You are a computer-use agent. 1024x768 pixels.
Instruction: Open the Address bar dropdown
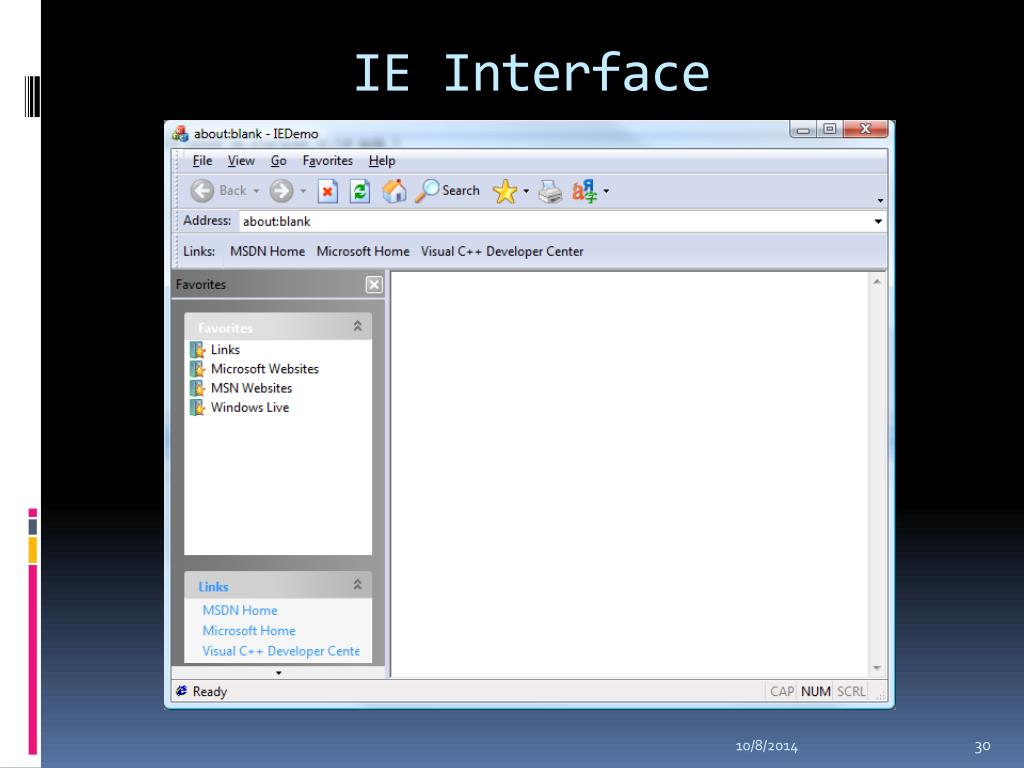click(x=878, y=221)
